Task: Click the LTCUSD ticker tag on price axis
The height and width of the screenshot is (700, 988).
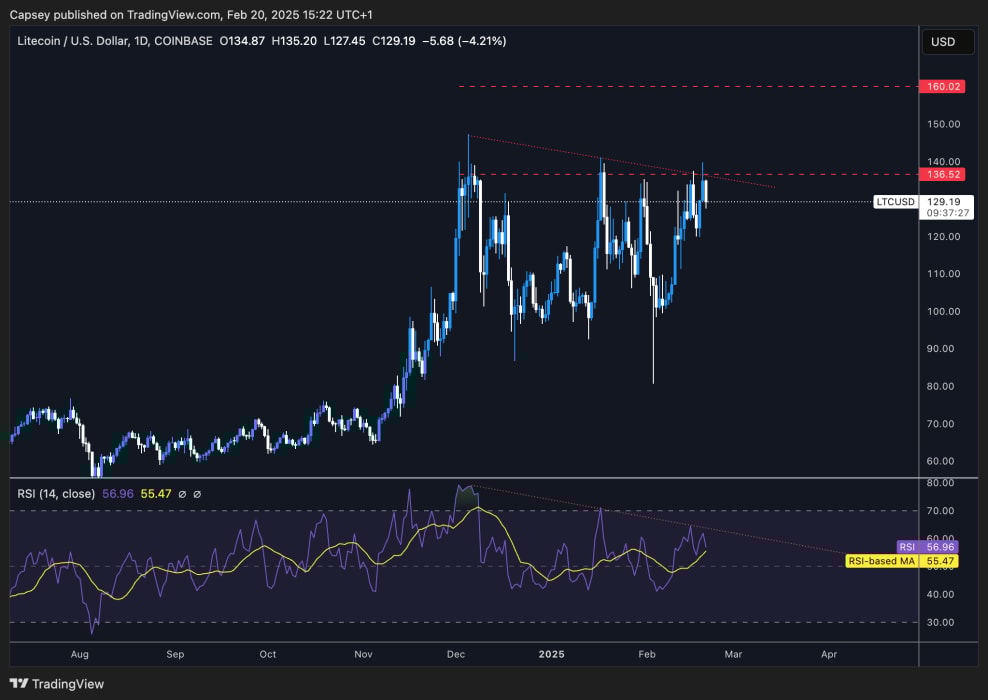Action: (x=895, y=201)
